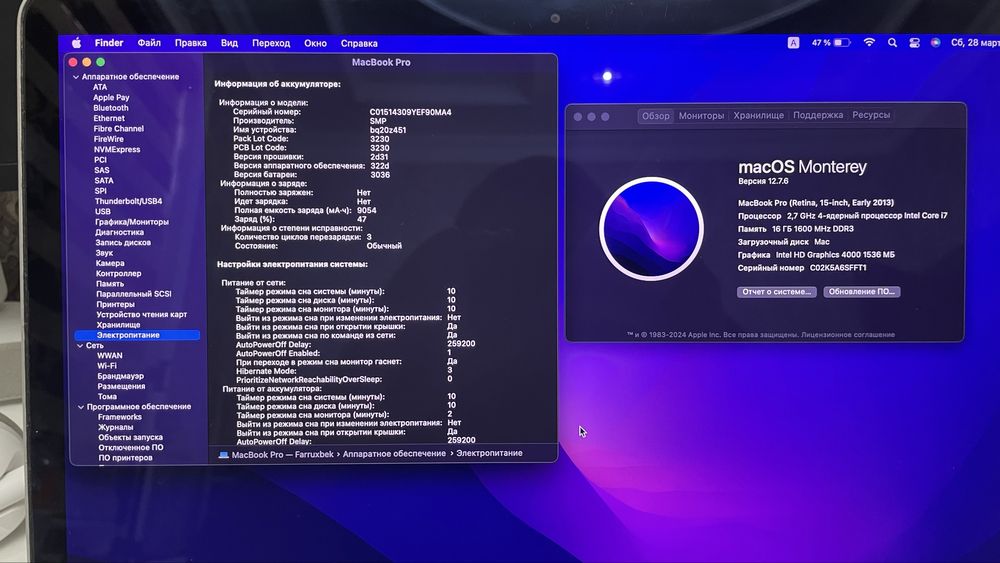Open the Файл menu

pyautogui.click(x=149, y=43)
